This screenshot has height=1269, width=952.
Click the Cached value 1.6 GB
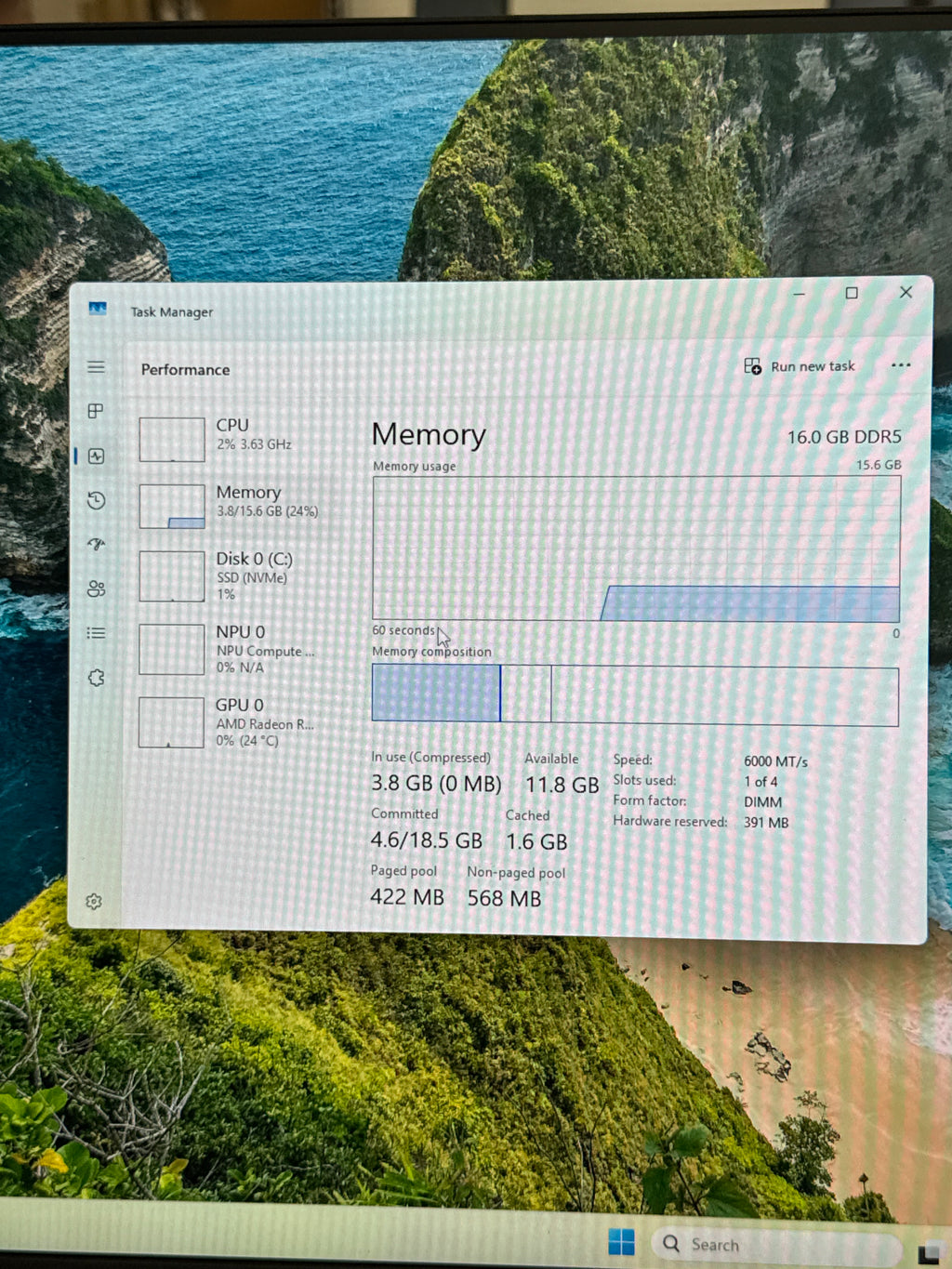[536, 842]
